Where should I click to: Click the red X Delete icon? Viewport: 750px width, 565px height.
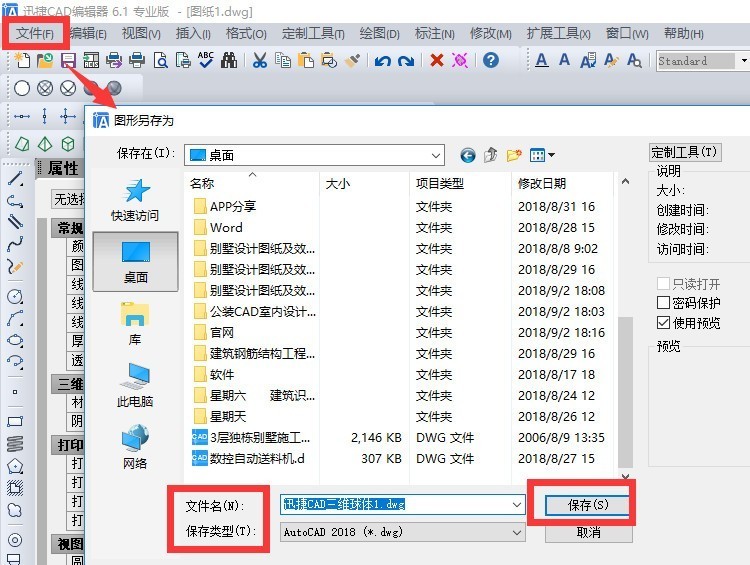point(437,61)
